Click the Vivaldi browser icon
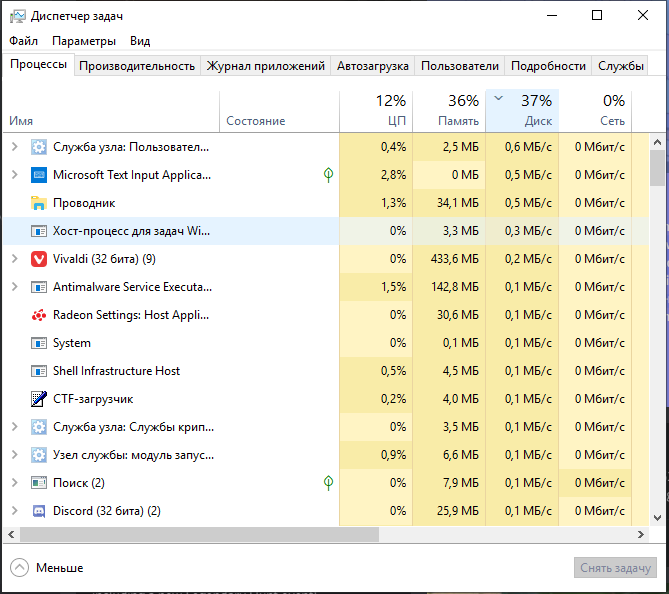This screenshot has height=594, width=669. click(39, 259)
